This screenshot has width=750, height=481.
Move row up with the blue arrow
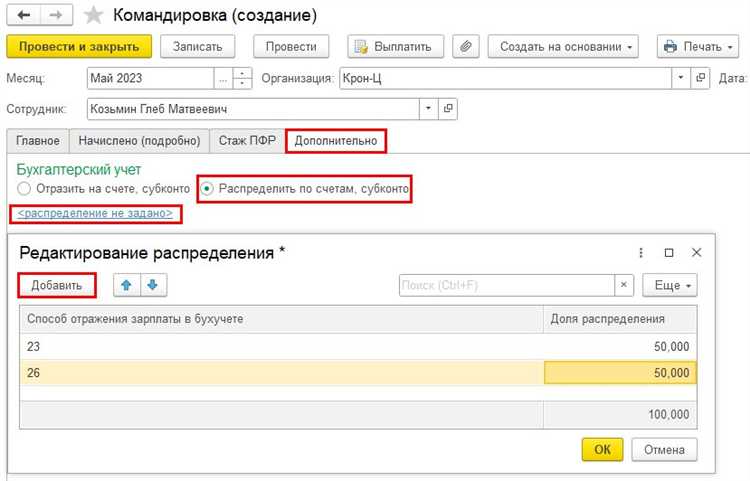click(126, 285)
